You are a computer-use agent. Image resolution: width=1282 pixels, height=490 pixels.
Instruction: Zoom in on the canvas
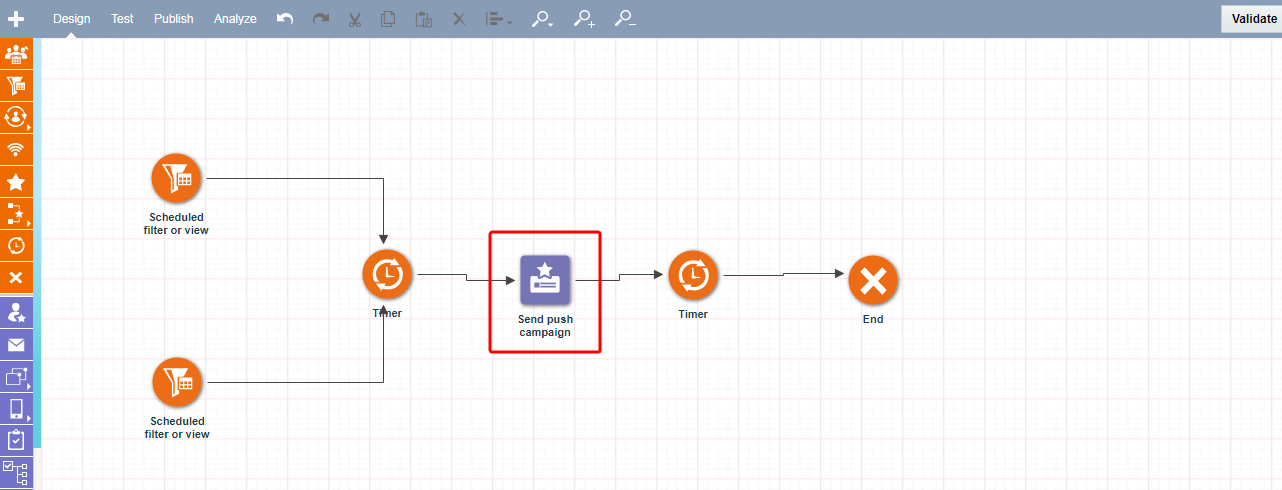584,19
